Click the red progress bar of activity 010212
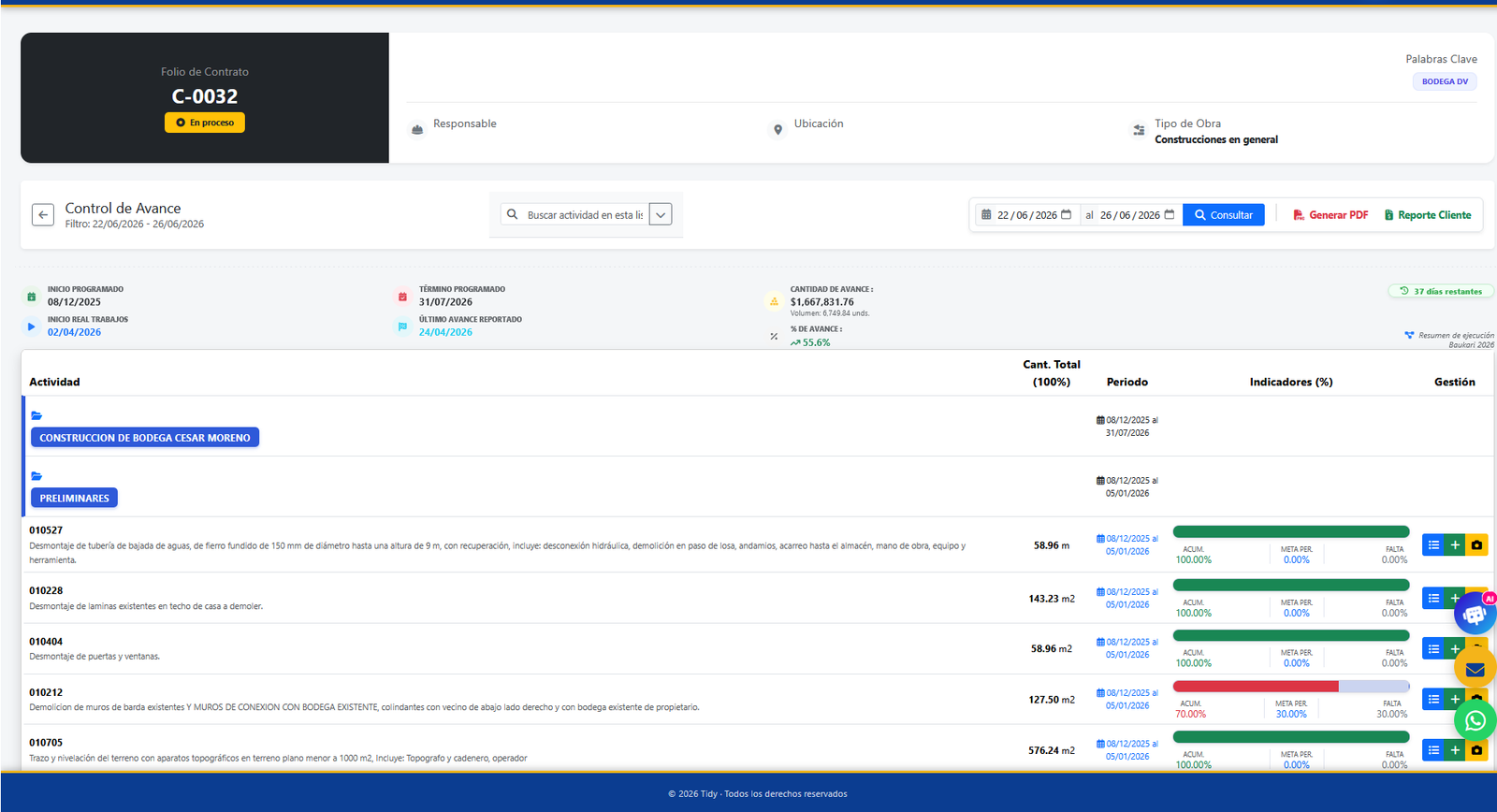This screenshot has height=812, width=1497. [x=1256, y=686]
